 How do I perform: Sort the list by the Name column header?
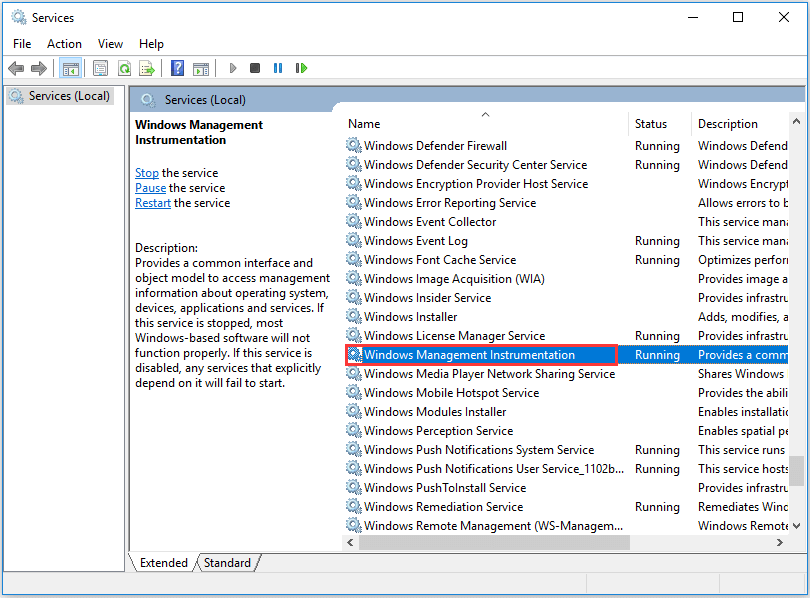pyautogui.click(x=364, y=124)
